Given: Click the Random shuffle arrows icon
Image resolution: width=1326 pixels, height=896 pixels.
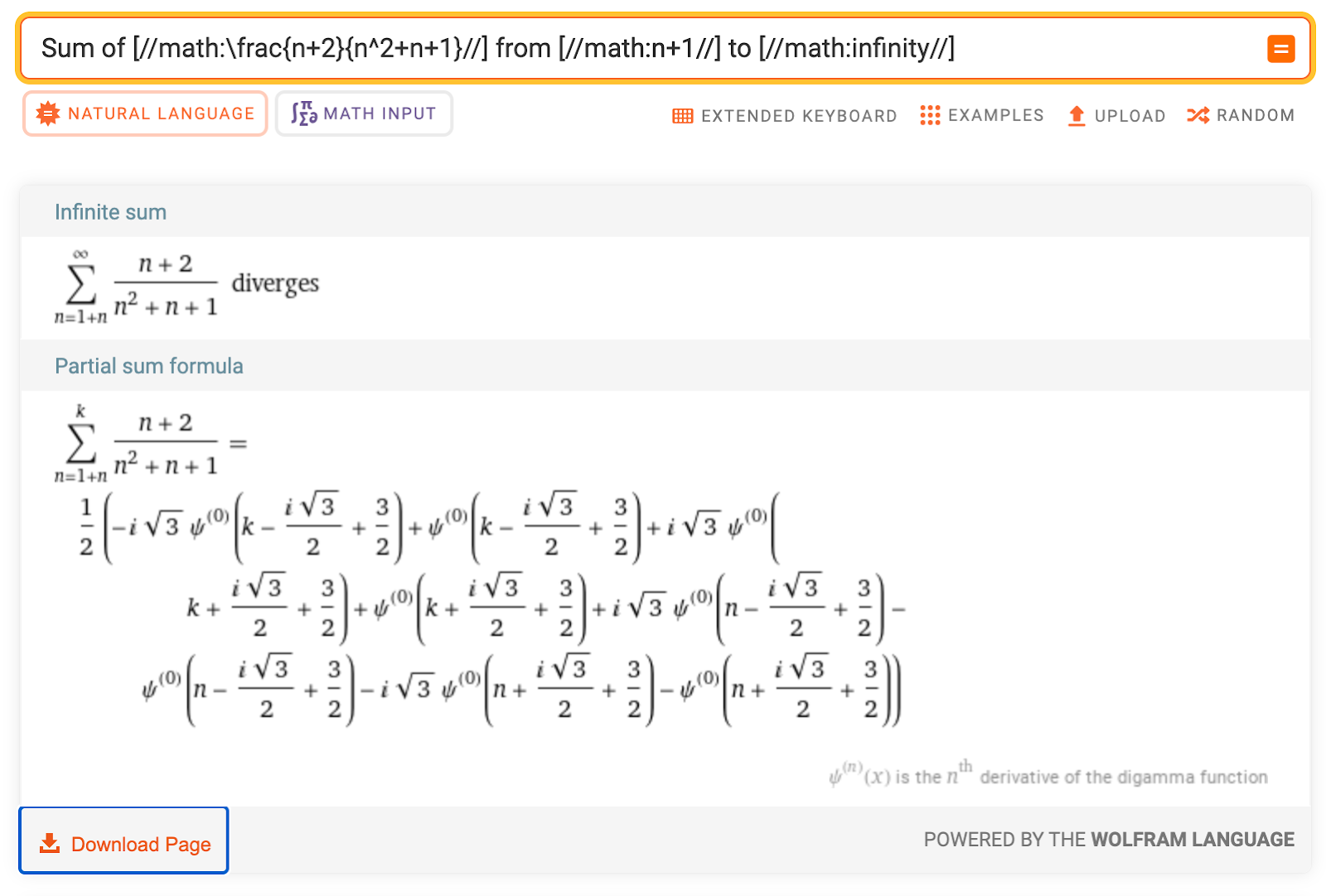Looking at the screenshot, I should pyautogui.click(x=1198, y=115).
